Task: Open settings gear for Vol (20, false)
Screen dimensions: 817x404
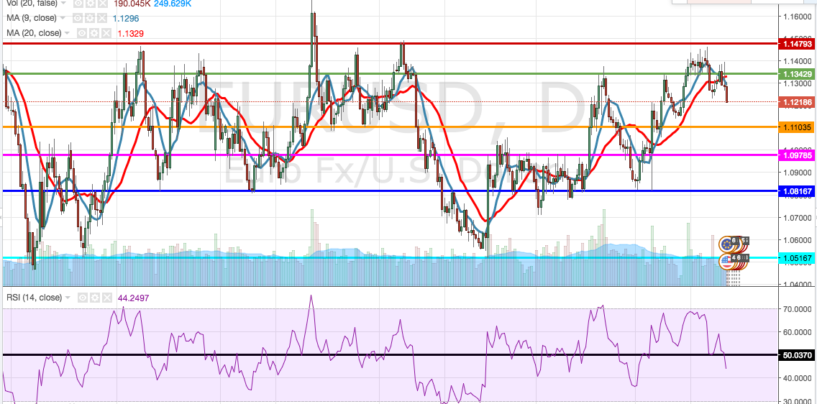Action: point(91,3)
